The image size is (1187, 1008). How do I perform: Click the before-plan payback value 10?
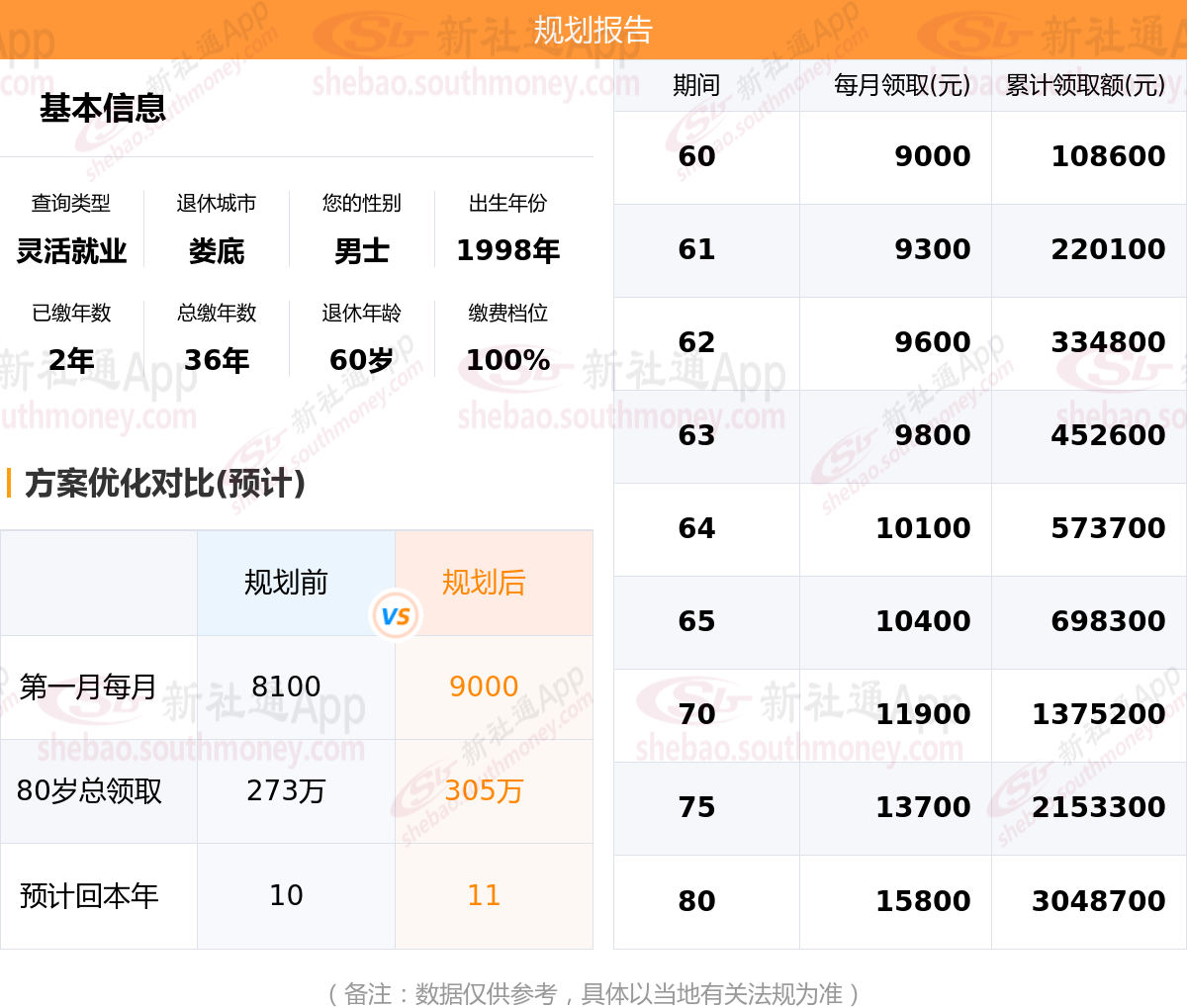coord(286,895)
